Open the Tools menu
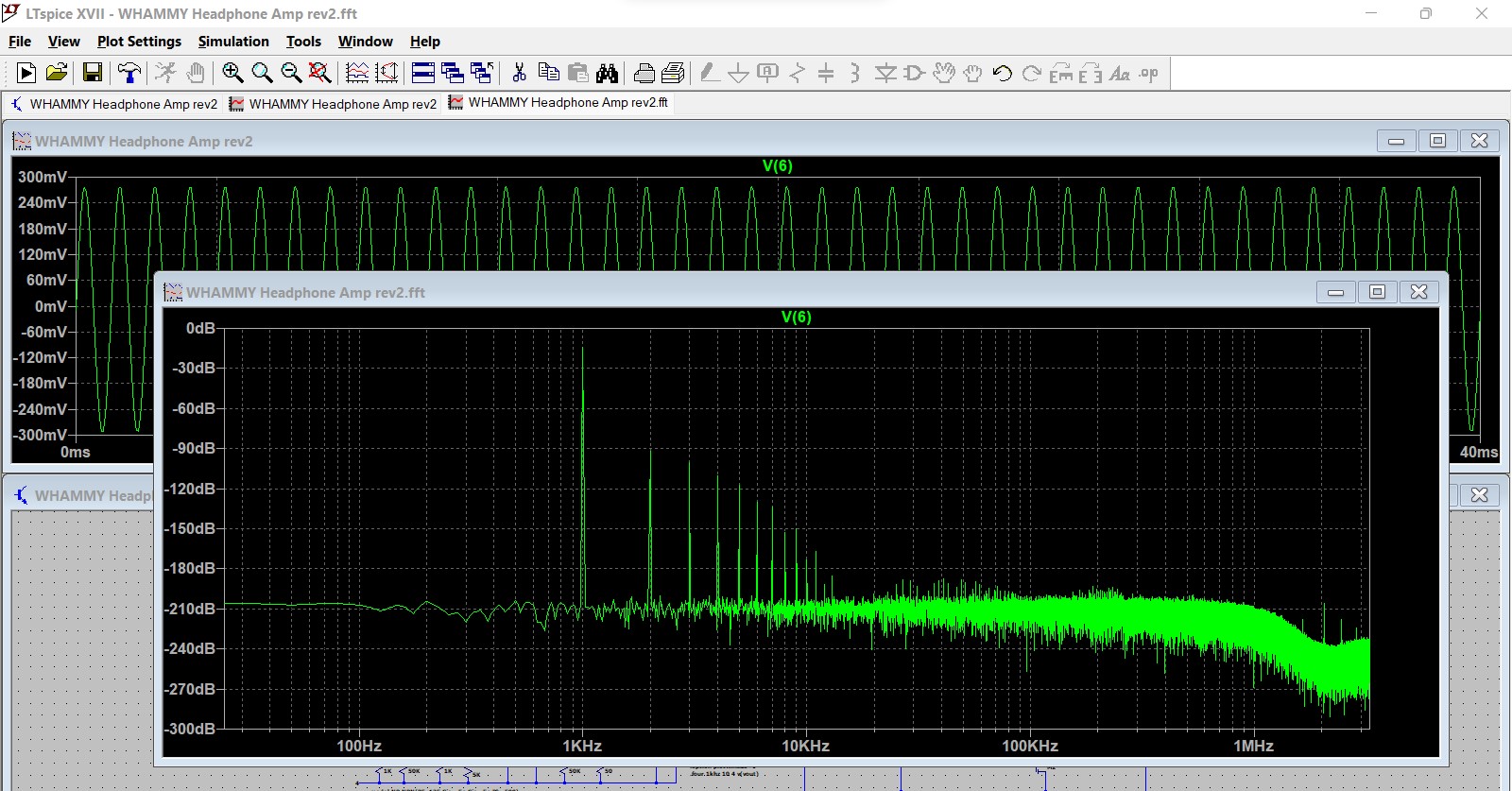The height and width of the screenshot is (791, 1512). coord(303,42)
